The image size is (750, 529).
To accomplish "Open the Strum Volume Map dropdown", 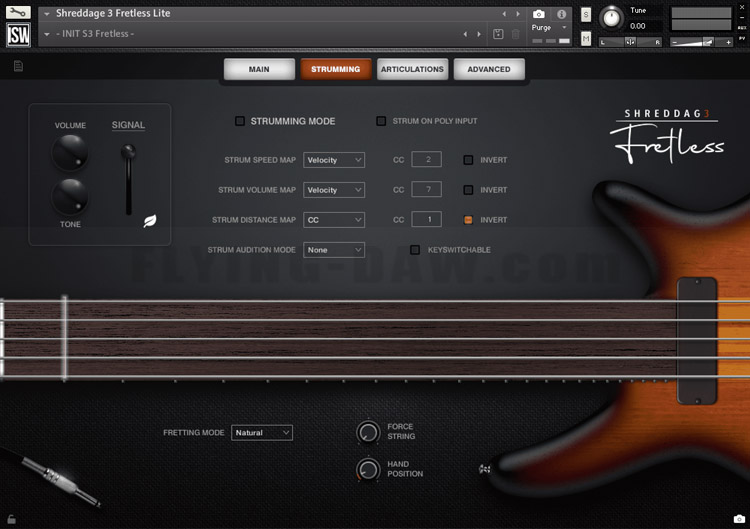I will [334, 190].
